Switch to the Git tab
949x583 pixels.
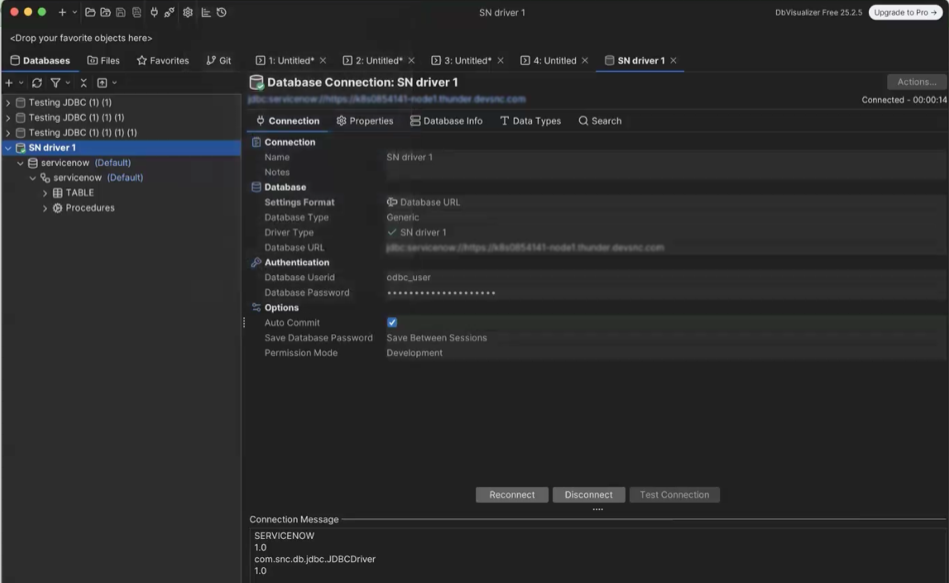[218, 61]
